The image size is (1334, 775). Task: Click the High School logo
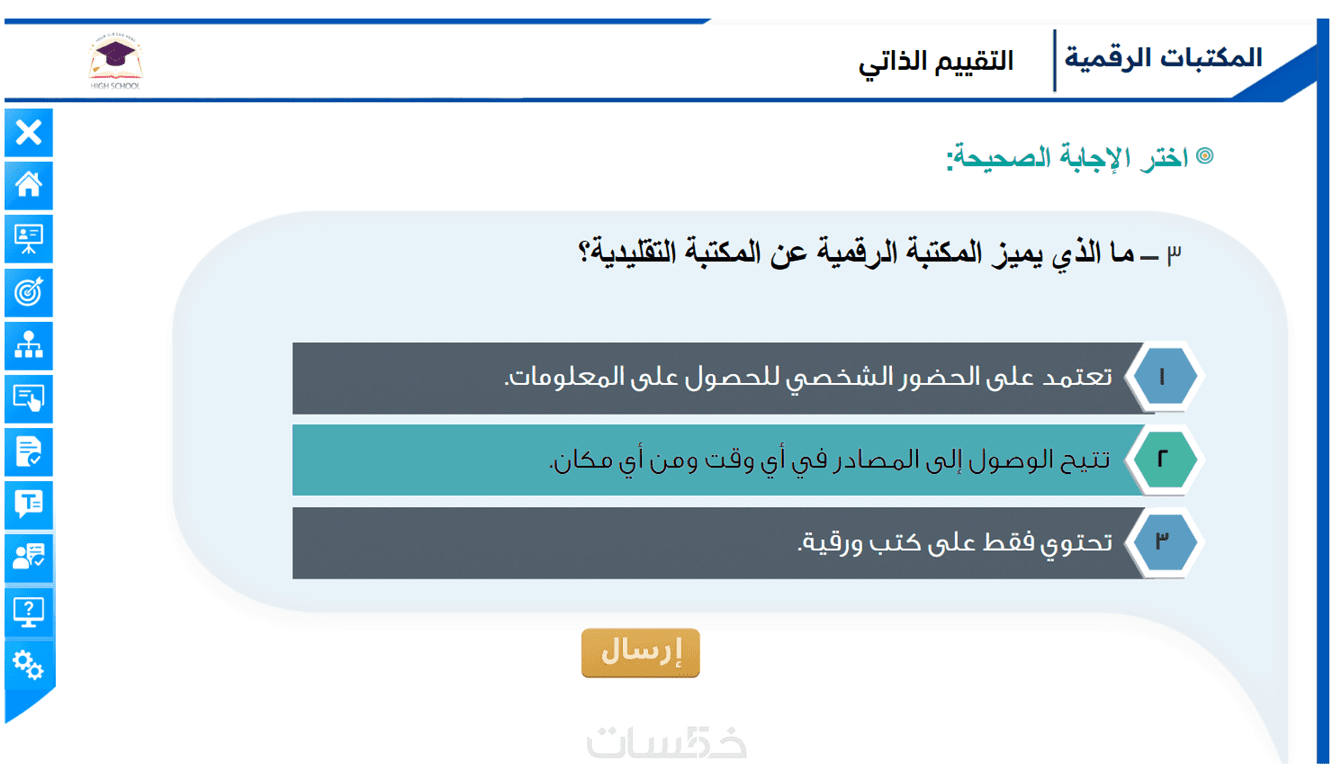pos(116,62)
